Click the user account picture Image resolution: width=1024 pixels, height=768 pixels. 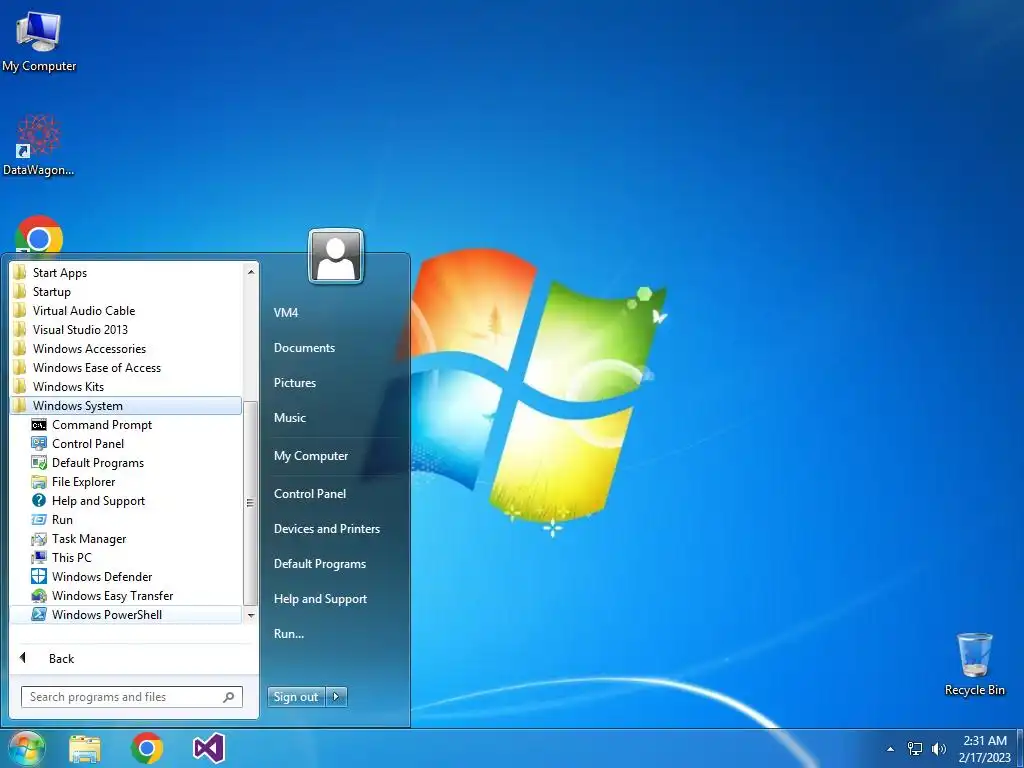[x=336, y=256]
